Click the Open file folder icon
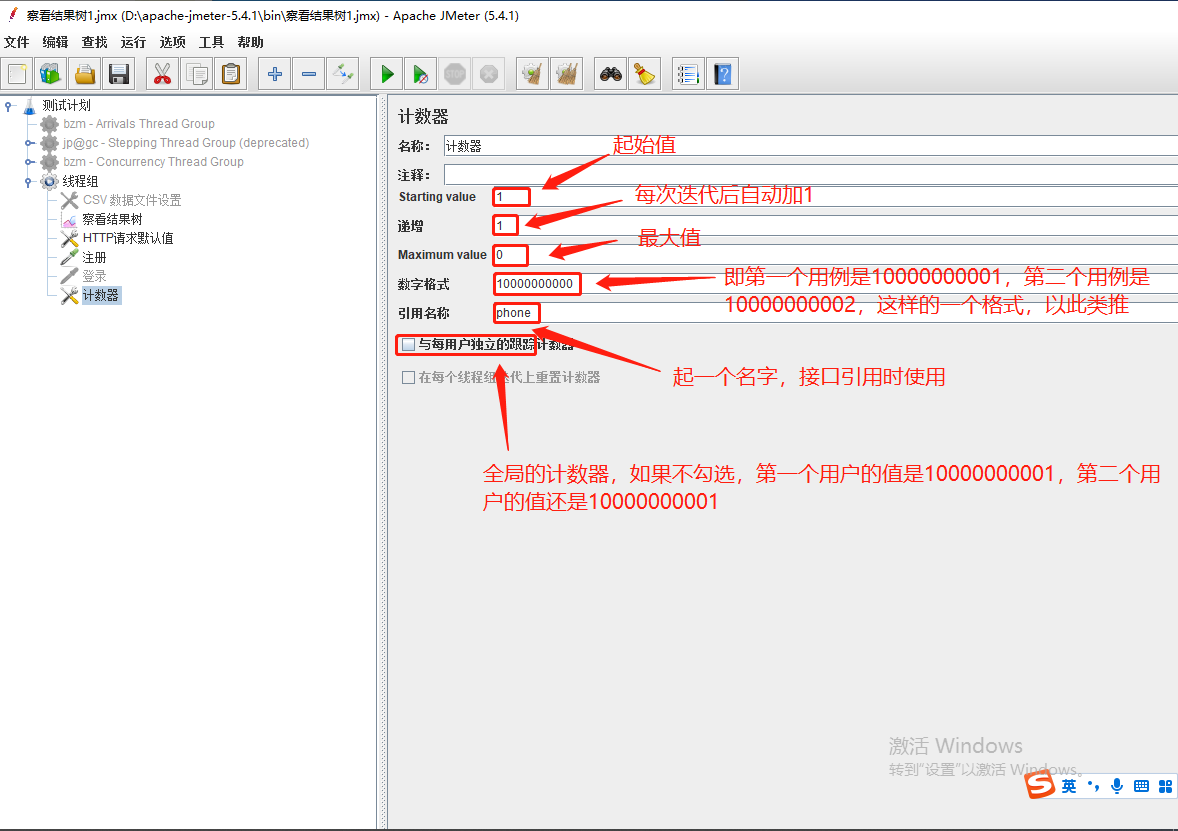This screenshot has height=831, width=1178. point(85,74)
